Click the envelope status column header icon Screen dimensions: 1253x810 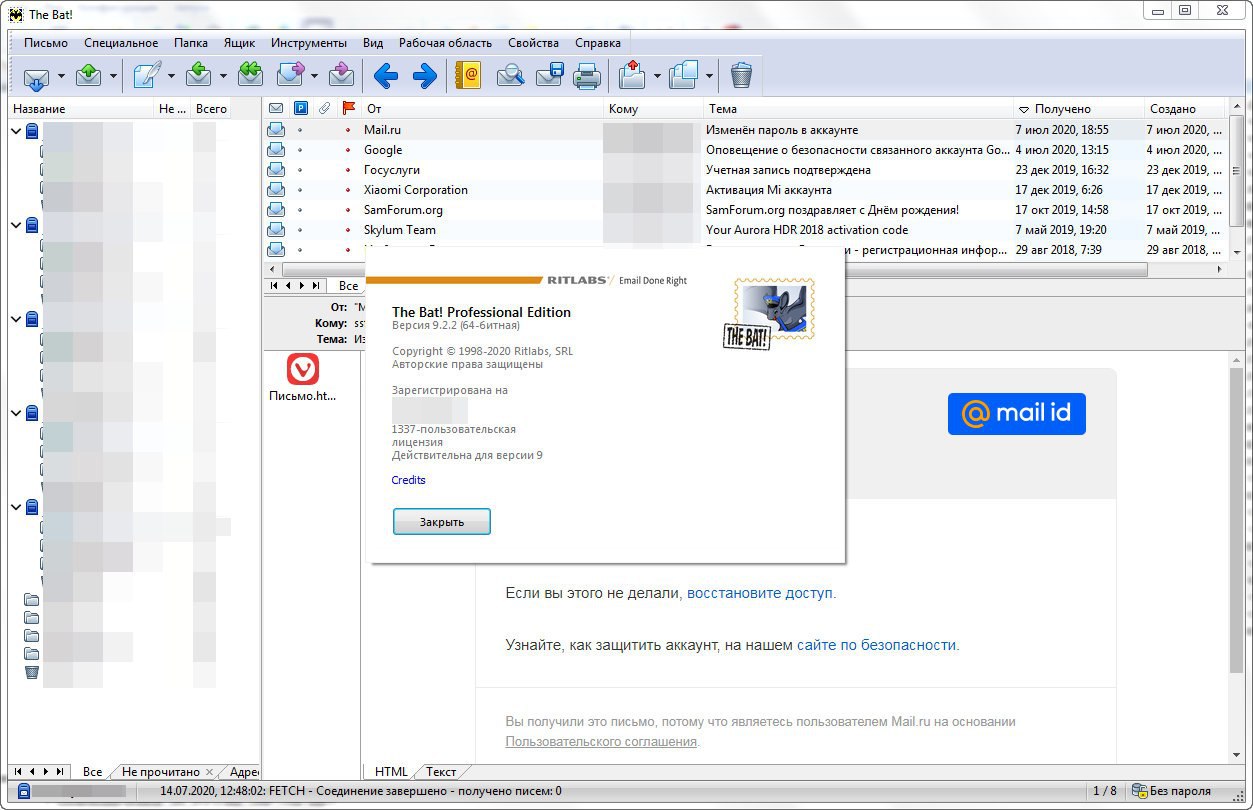point(276,108)
